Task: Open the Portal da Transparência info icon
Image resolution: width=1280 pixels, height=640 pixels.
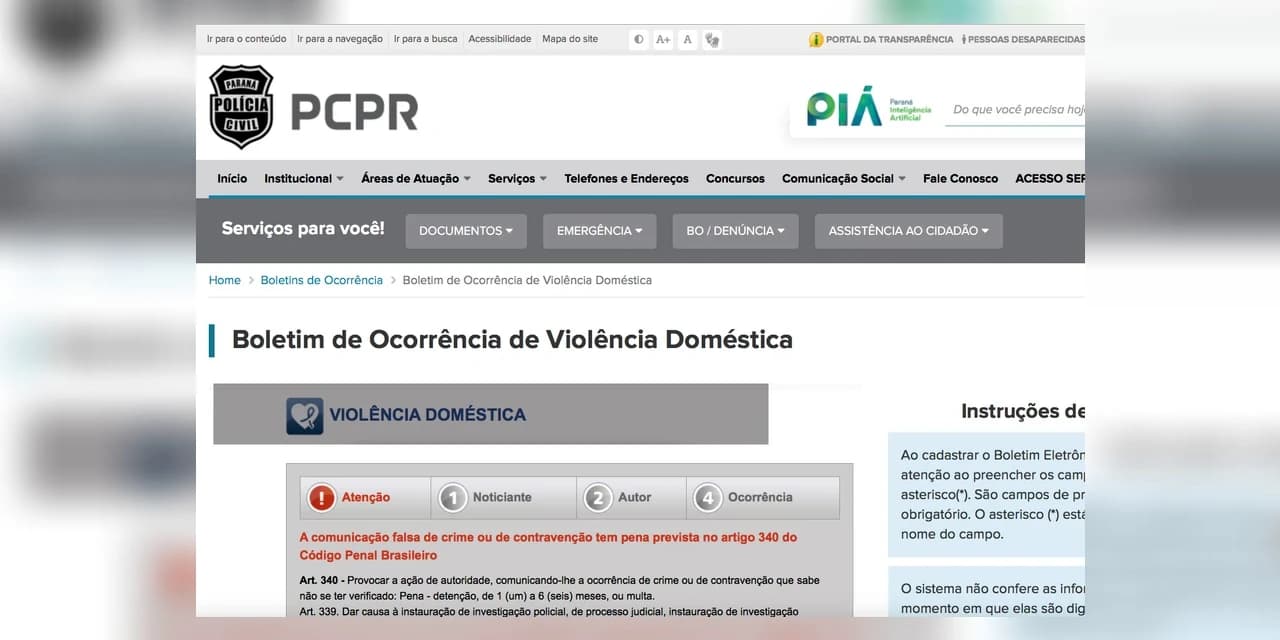Action: pyautogui.click(x=816, y=40)
